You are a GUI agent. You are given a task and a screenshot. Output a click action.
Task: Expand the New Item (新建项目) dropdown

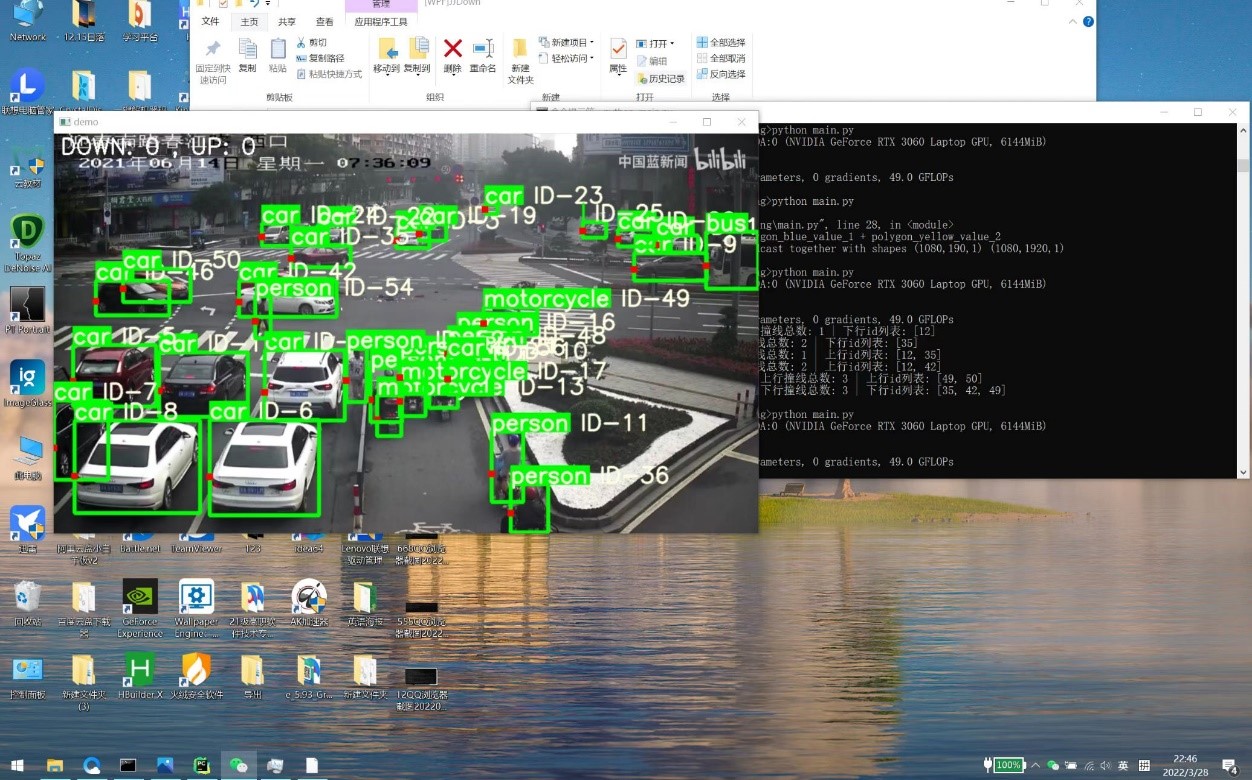pos(567,43)
